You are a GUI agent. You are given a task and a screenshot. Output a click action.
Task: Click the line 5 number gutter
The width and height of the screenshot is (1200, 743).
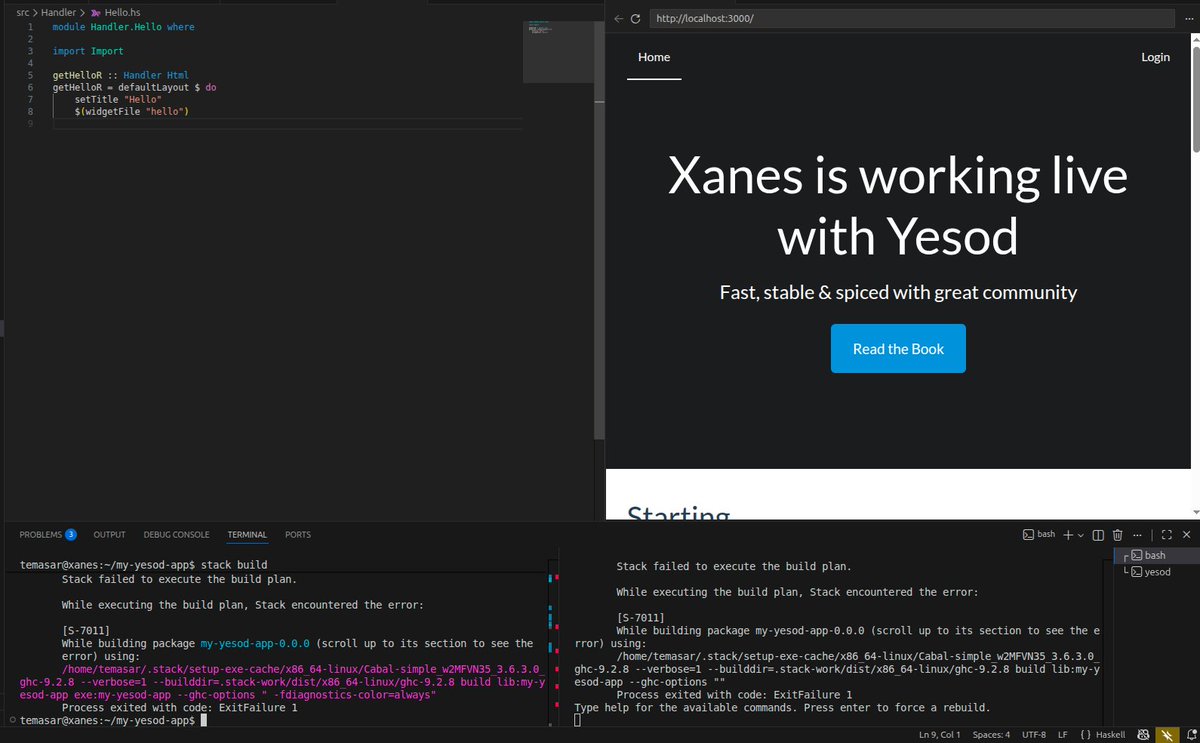[30, 75]
